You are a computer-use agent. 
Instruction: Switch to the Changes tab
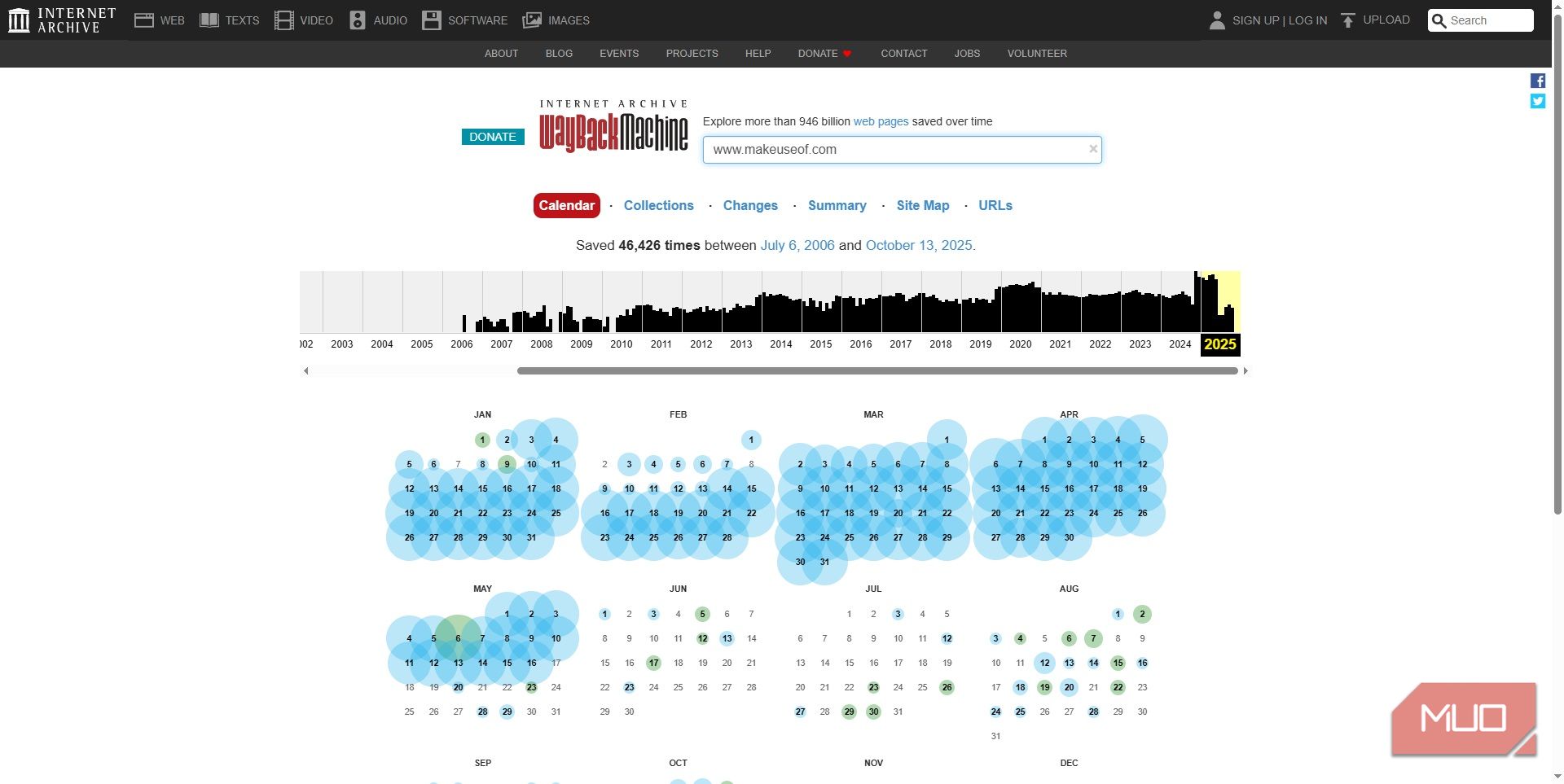(750, 205)
